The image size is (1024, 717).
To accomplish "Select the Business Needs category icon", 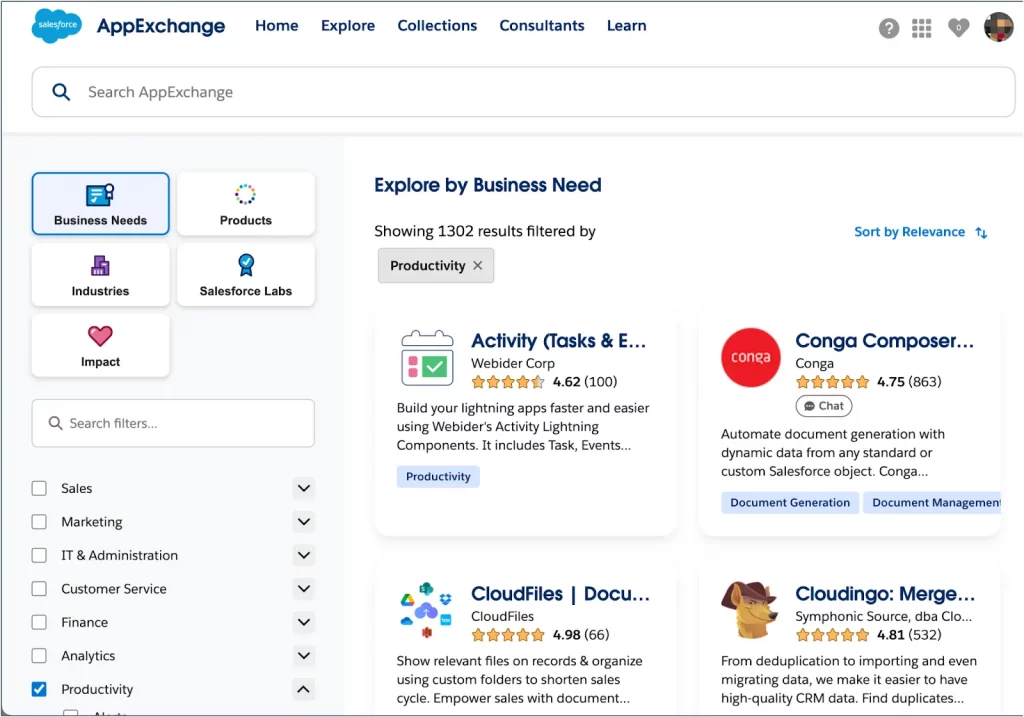I will (x=100, y=203).
